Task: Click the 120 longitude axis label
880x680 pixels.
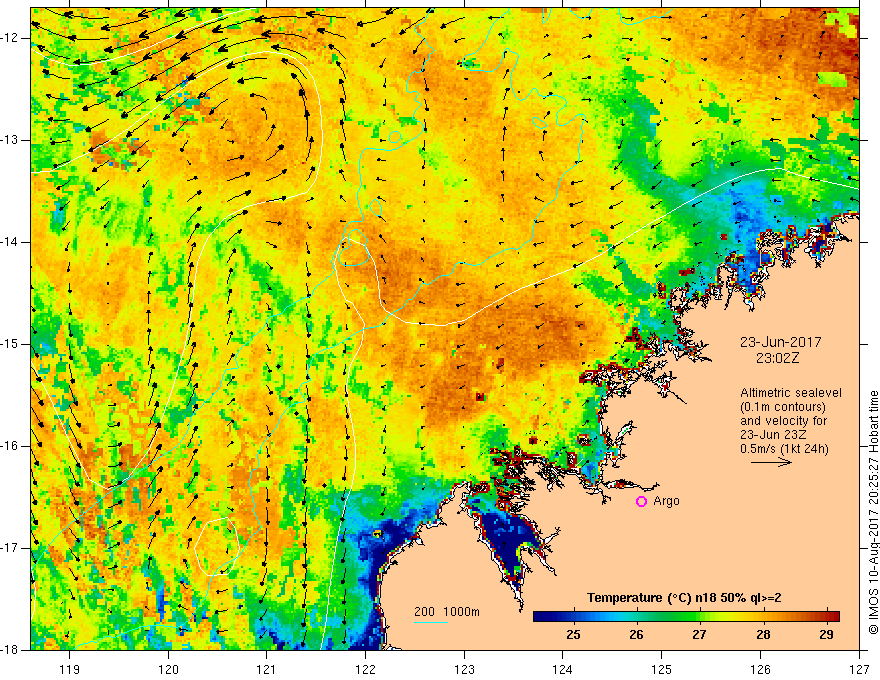Action: coord(168,669)
